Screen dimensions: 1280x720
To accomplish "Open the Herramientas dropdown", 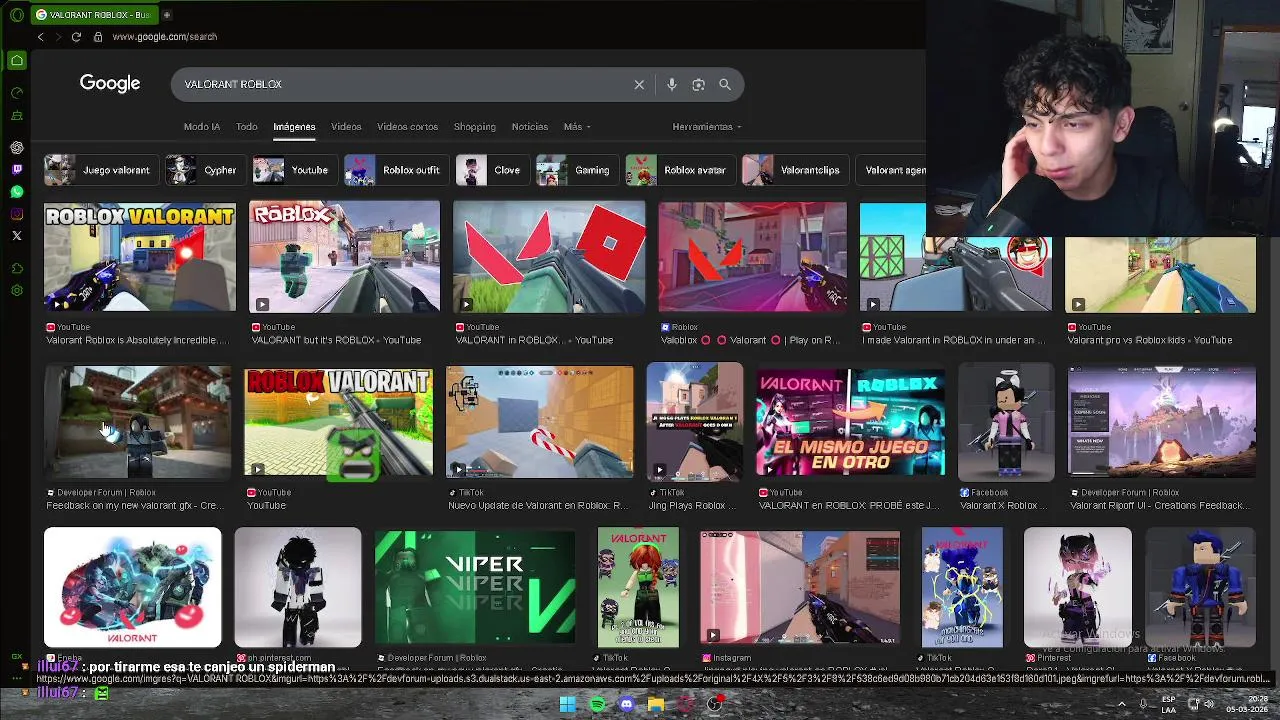I will 707,127.
